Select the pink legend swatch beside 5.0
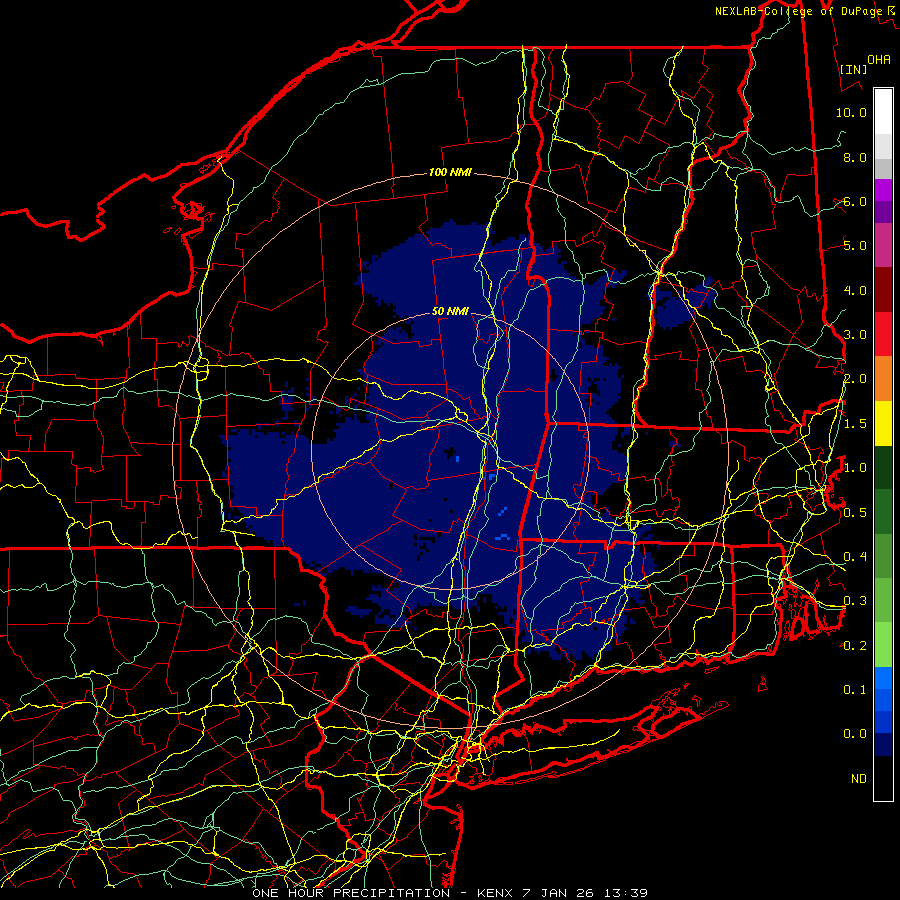The height and width of the screenshot is (900, 900). click(883, 245)
